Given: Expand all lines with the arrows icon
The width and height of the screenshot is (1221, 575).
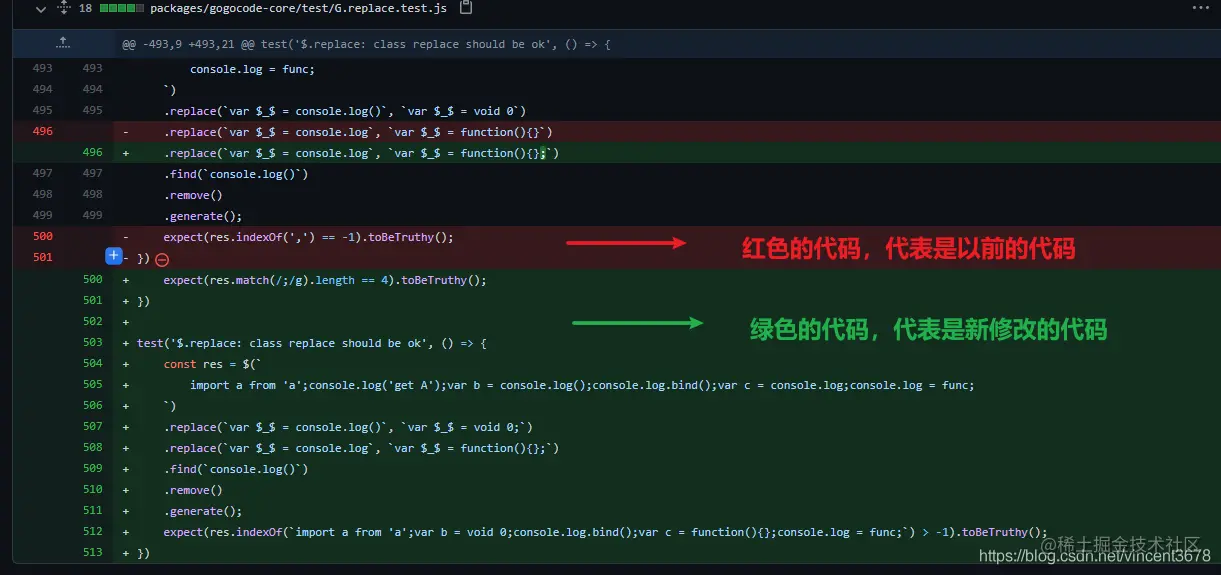Looking at the screenshot, I should coord(64,8).
